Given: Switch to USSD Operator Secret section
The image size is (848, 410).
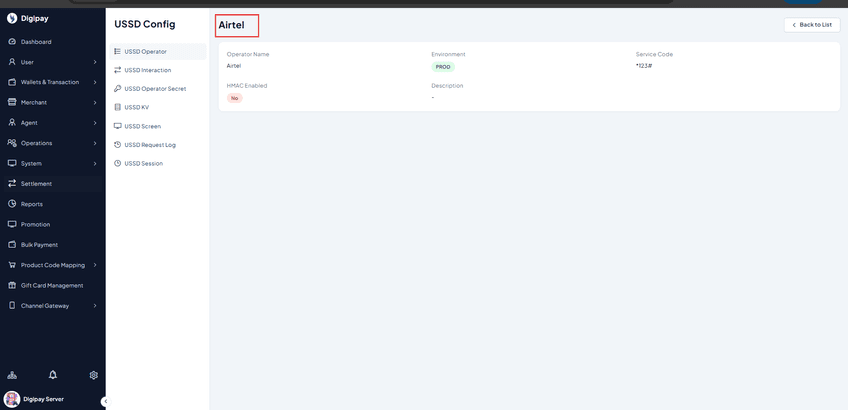Looking at the screenshot, I should click(157, 89).
